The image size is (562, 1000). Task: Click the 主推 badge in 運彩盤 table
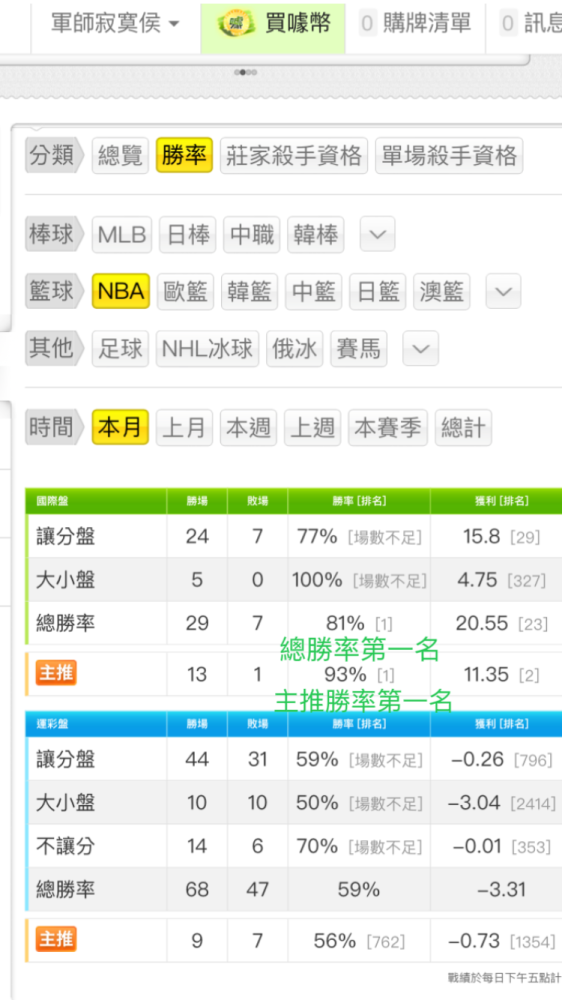pos(56,939)
